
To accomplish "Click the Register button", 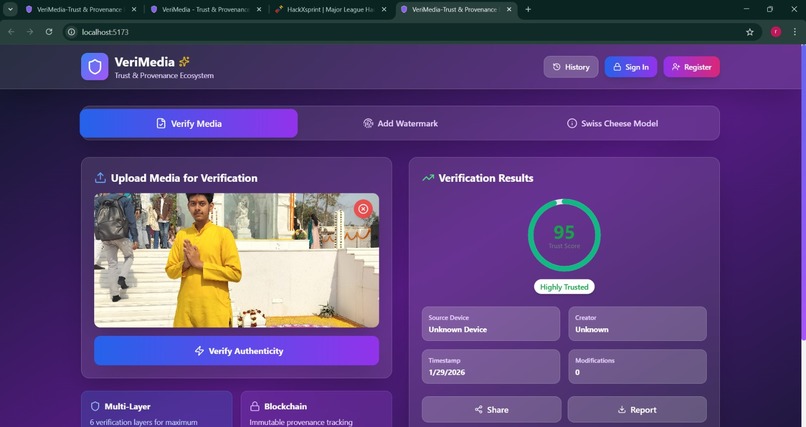I will click(691, 67).
